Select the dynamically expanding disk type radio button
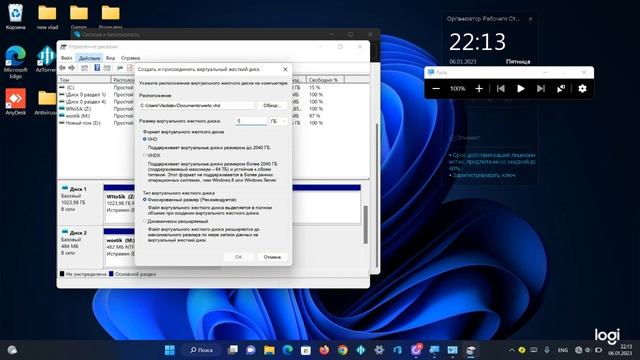640x360 pixels. (x=144, y=221)
